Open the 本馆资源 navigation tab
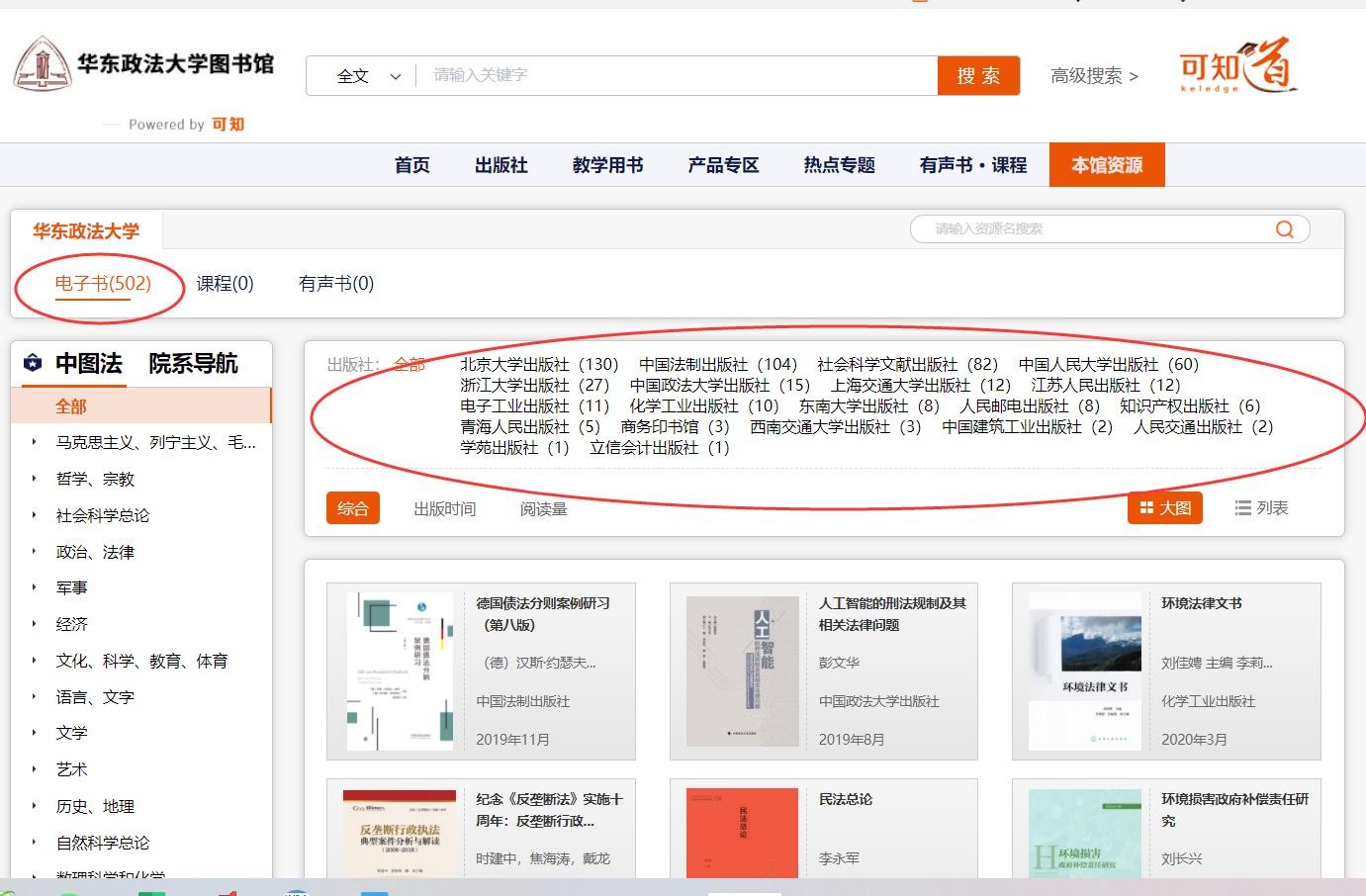The height and width of the screenshot is (896, 1366). pos(1106,165)
